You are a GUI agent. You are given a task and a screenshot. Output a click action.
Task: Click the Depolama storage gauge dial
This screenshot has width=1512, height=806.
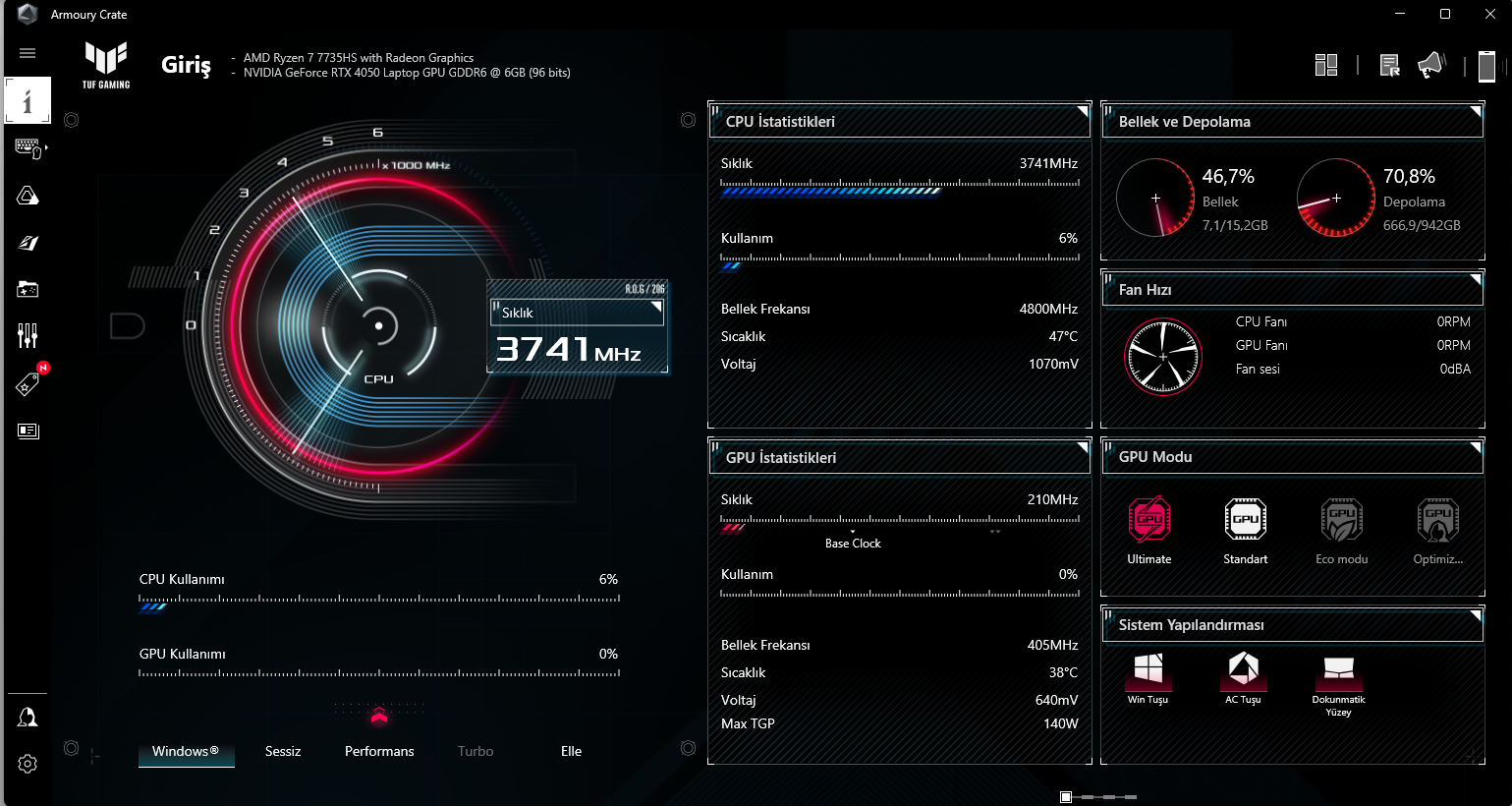(1336, 198)
